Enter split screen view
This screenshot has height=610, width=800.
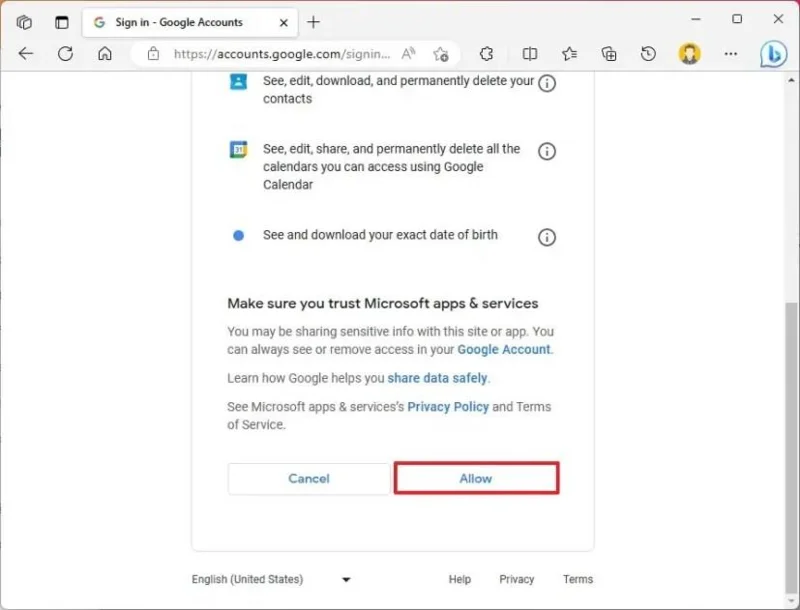pyautogui.click(x=530, y=54)
